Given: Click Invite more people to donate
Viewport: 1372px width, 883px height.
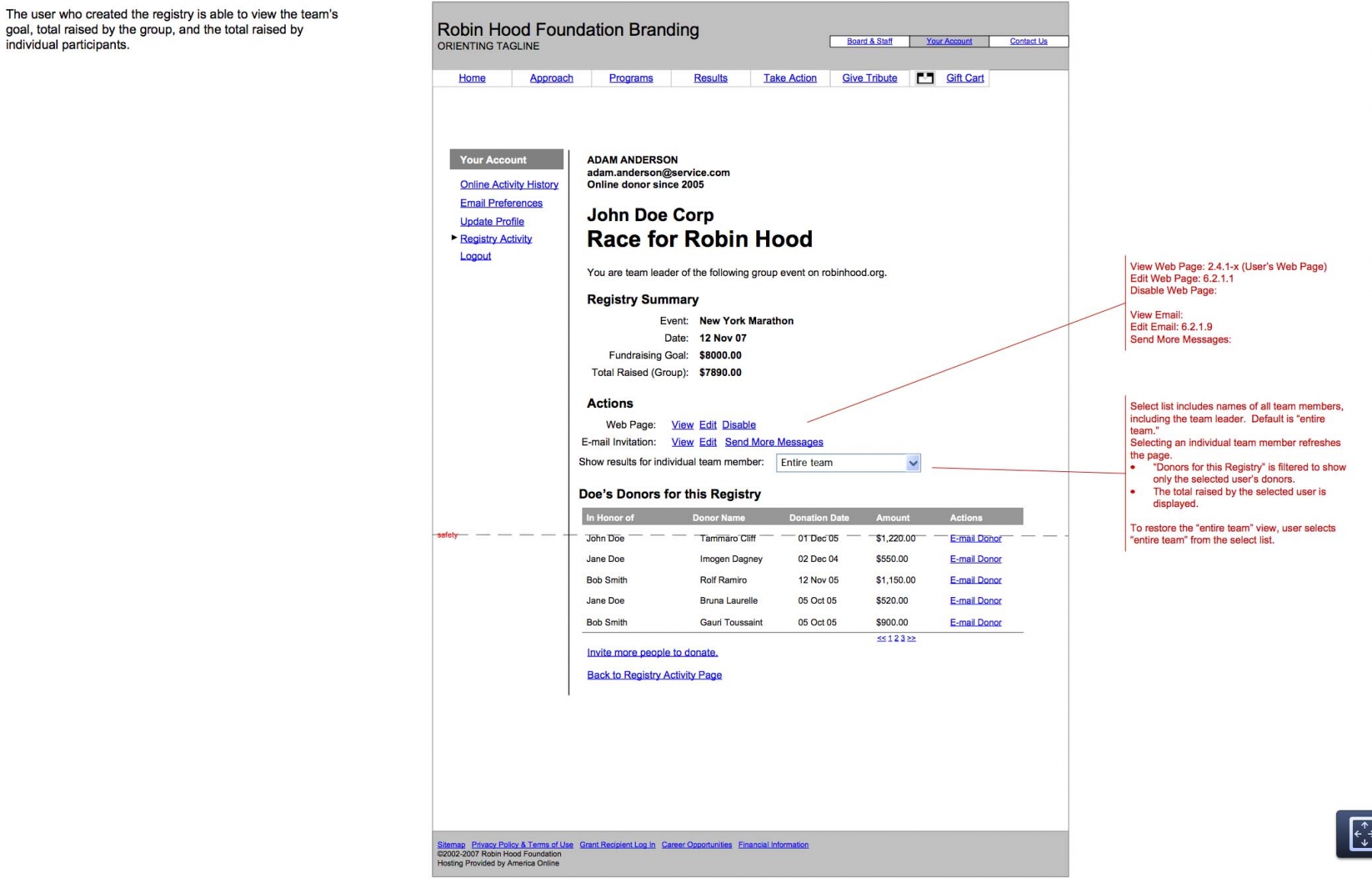Looking at the screenshot, I should pyautogui.click(x=652, y=653).
